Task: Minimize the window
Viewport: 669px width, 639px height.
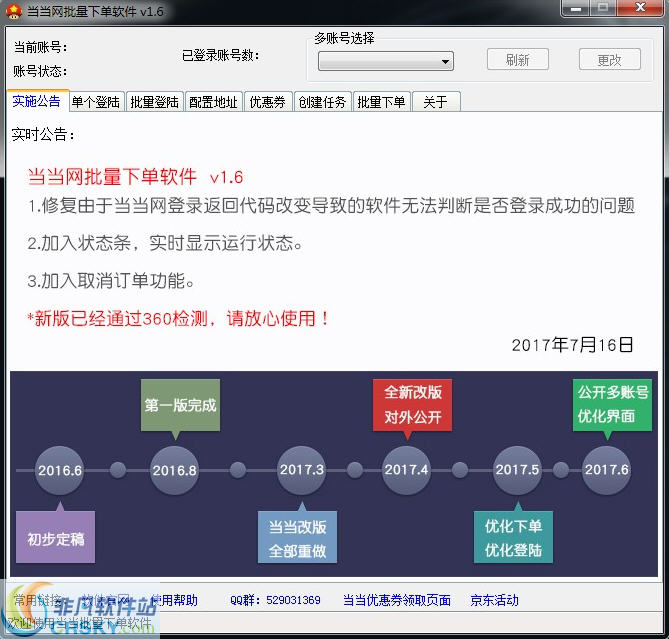Action: pos(576,8)
